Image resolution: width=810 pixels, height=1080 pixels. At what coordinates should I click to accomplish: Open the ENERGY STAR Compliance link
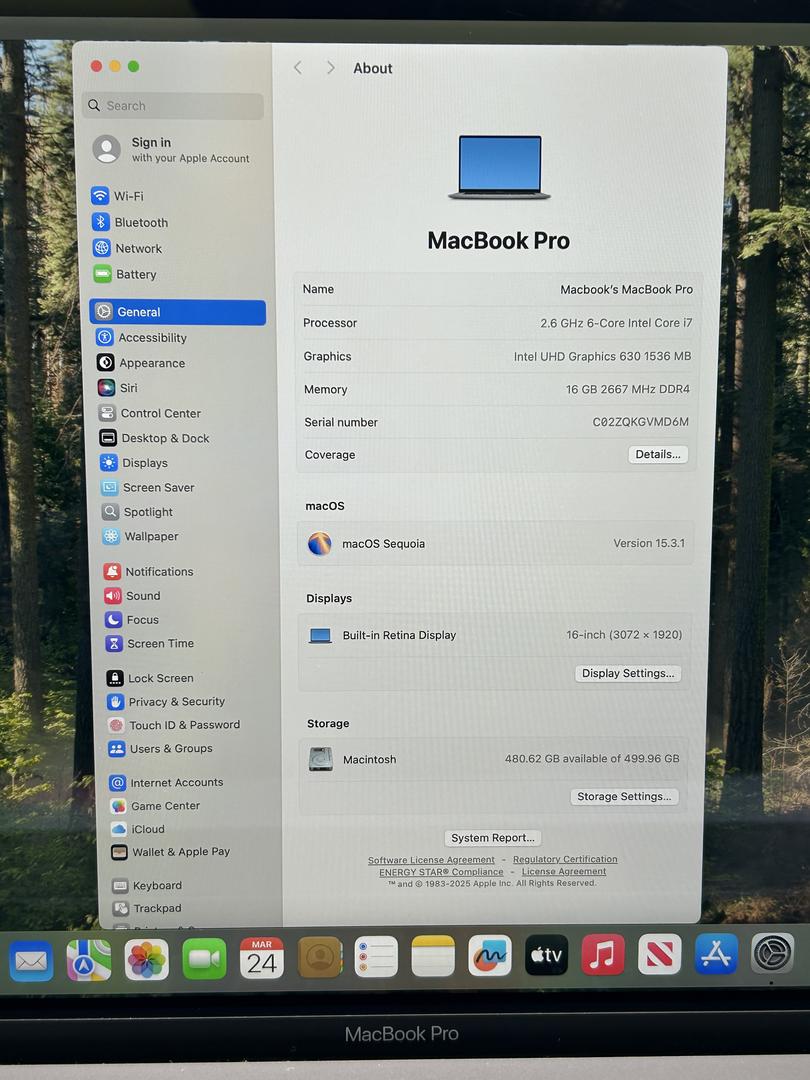click(442, 872)
